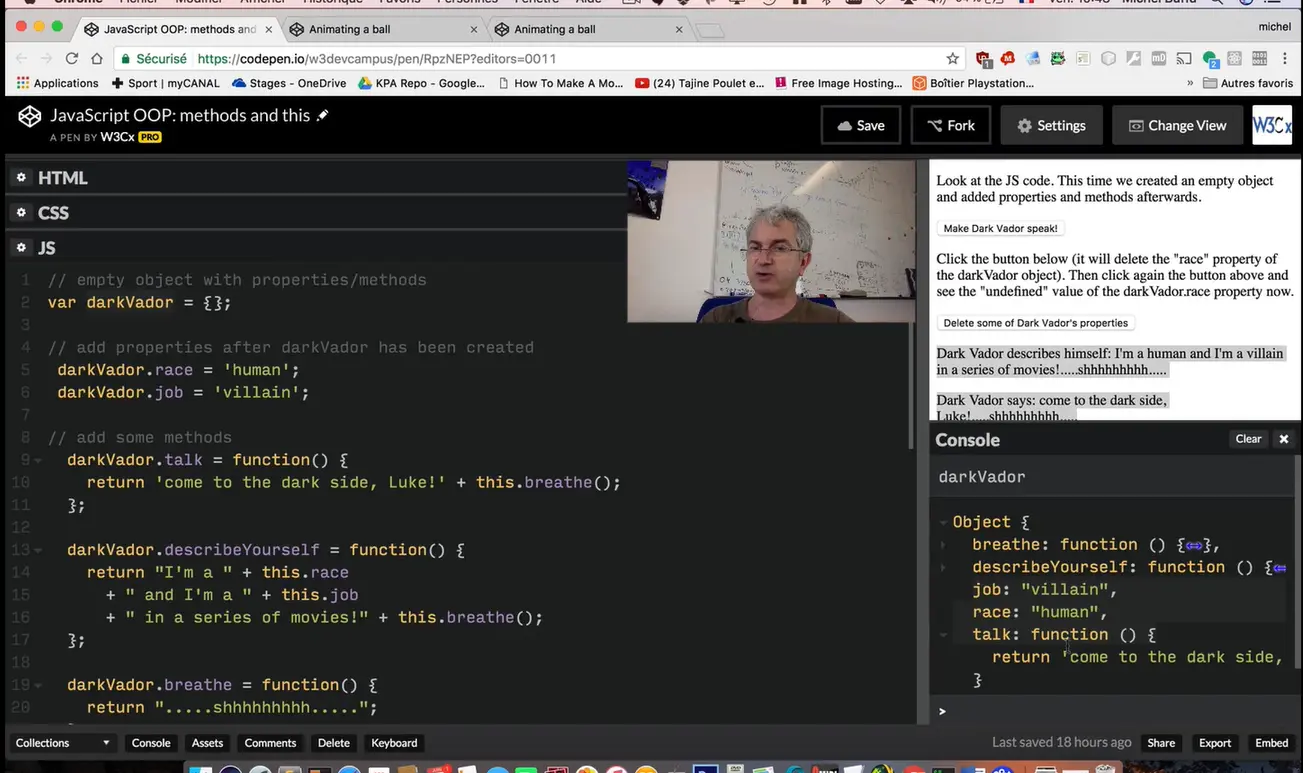Screen dimensions: 1303x773
Task: Open the HTML editor settings gear
Action: (x=20, y=177)
